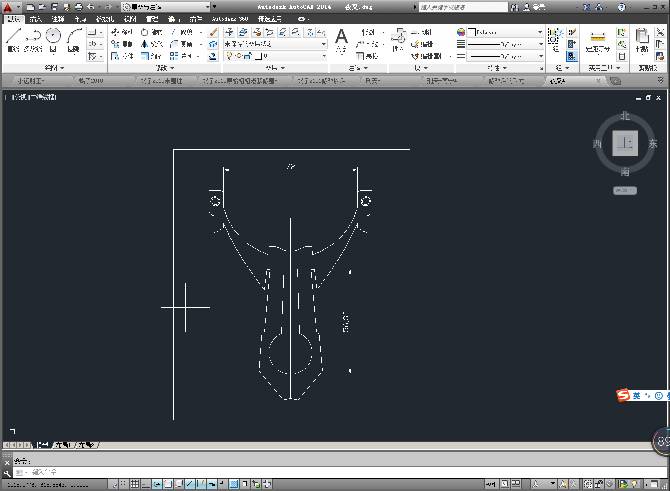The image size is (670, 491).
Task: Toggle Object Snap Tracking in the status bar
Action: pyautogui.click(x=190, y=484)
